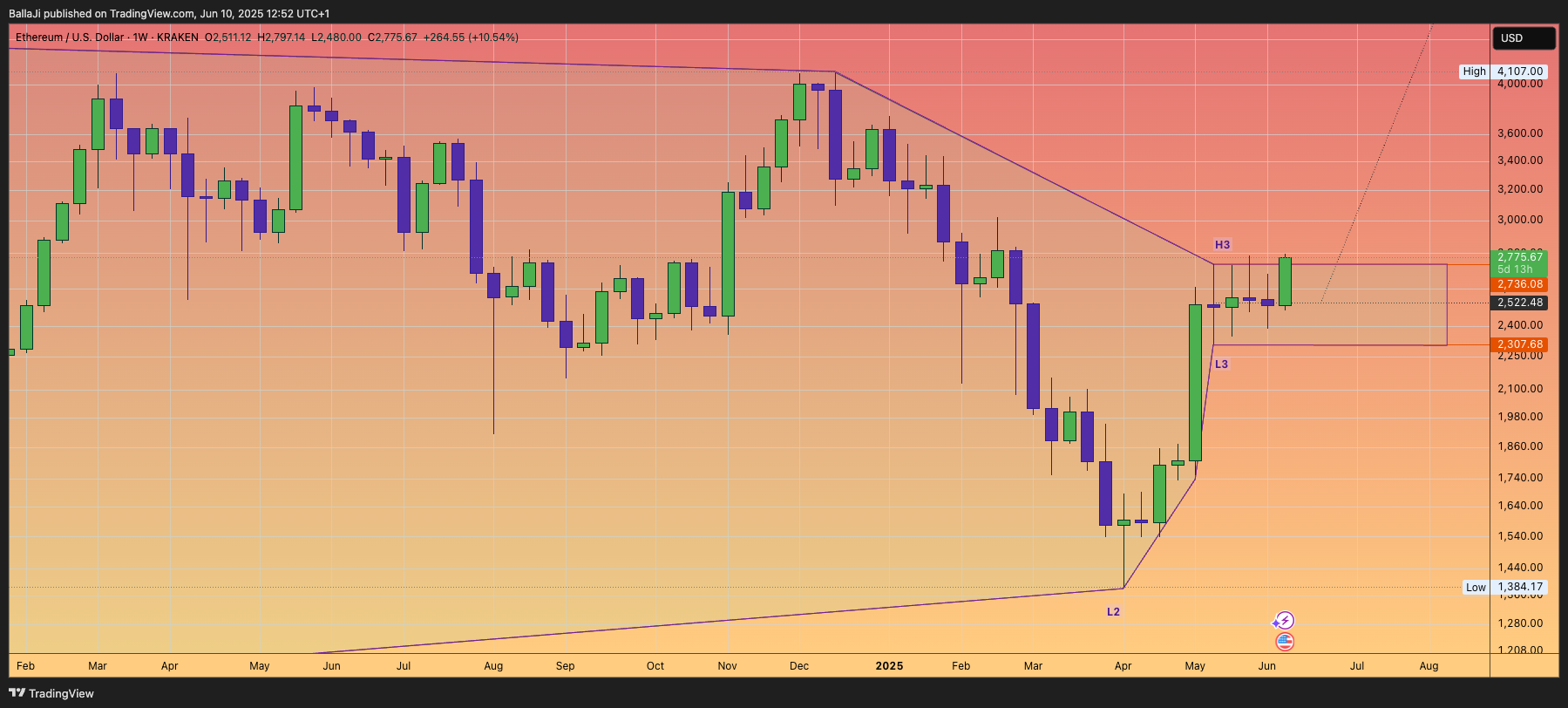The image size is (1568, 708).
Task: Click the orange 2,307.68 price label
Action: 1520,344
